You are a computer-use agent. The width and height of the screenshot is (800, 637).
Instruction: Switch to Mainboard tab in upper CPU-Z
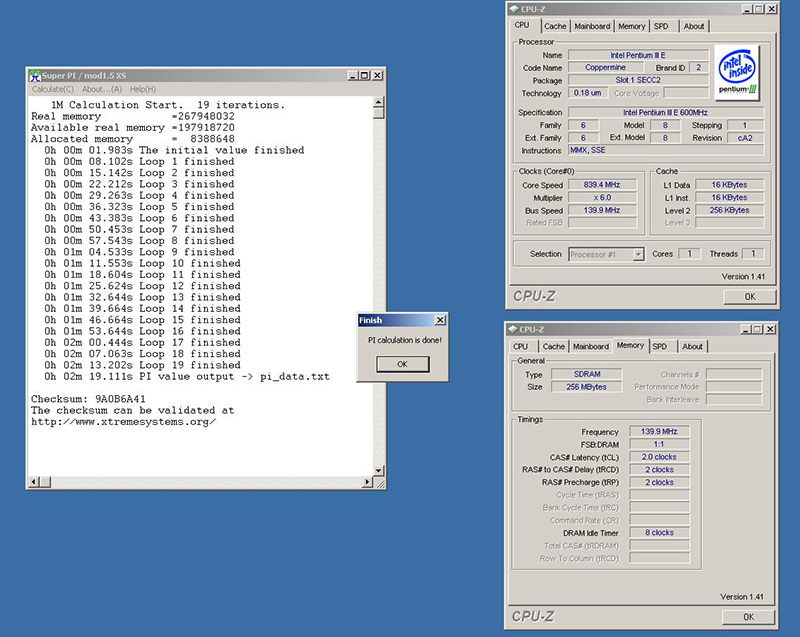tap(592, 26)
